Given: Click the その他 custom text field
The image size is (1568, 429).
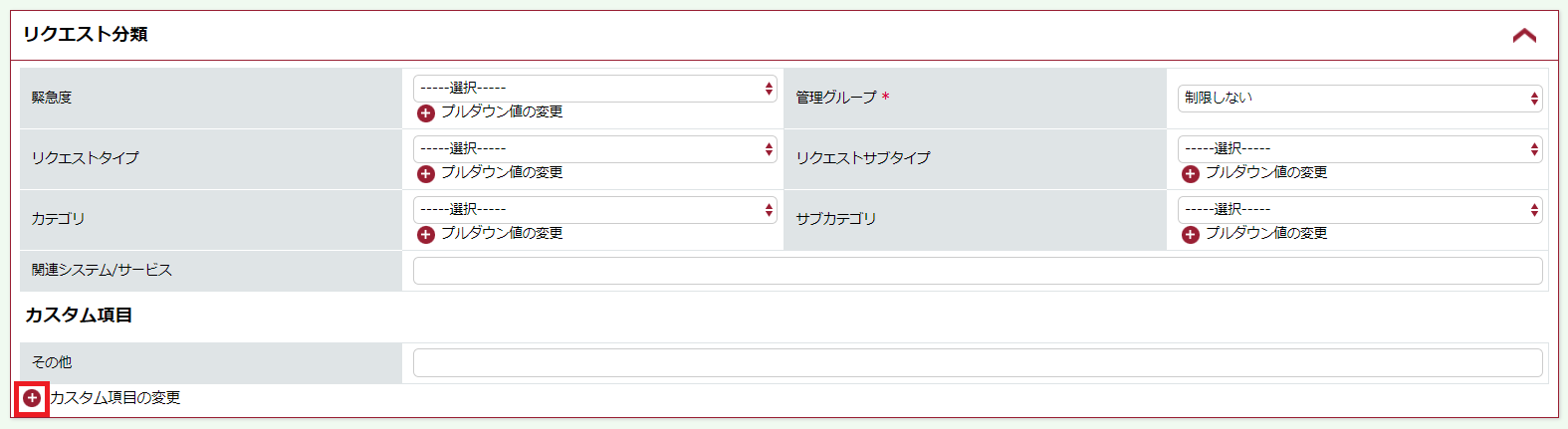Looking at the screenshot, I should point(978,362).
